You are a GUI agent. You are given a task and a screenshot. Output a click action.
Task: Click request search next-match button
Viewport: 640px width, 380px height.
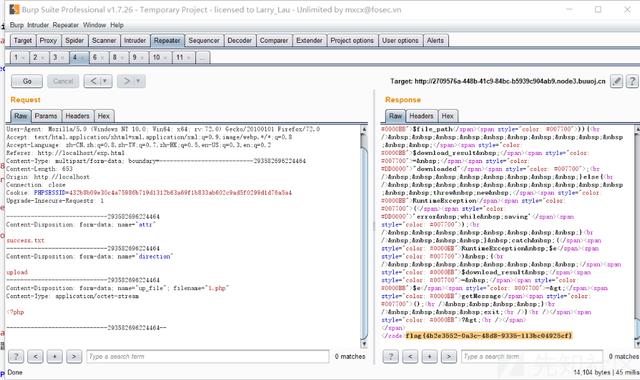(74, 356)
